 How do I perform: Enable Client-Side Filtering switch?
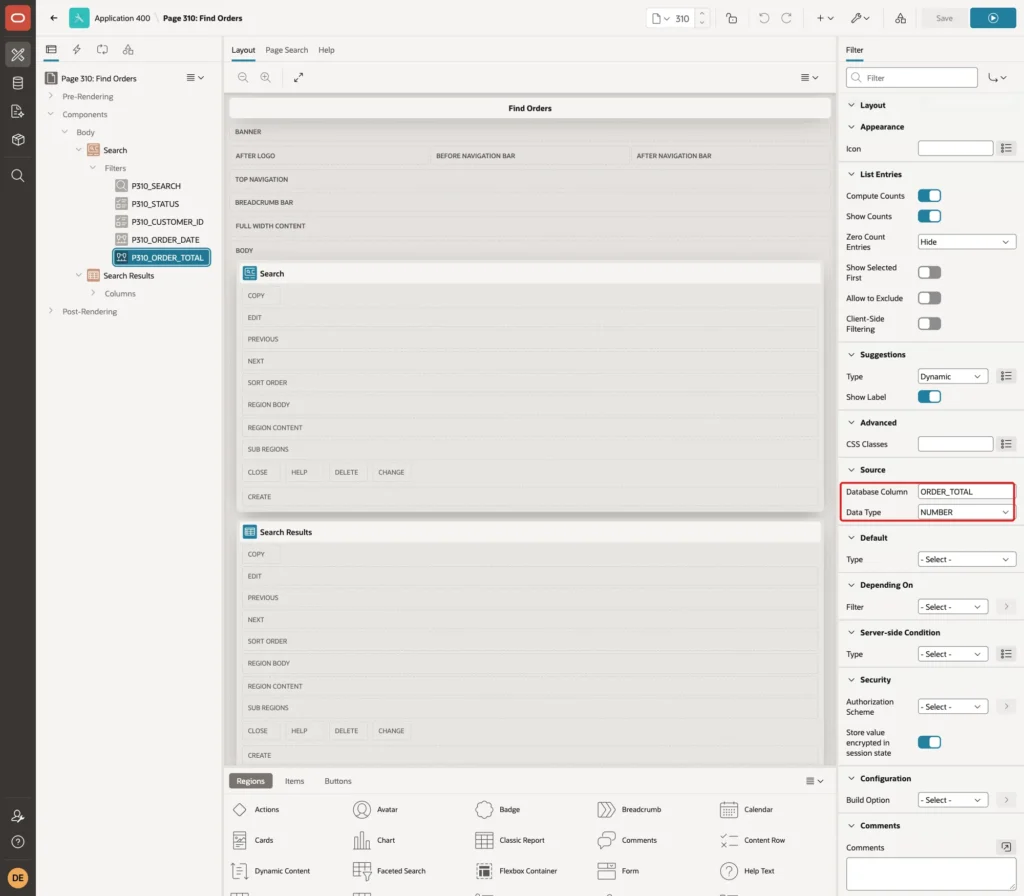coord(929,324)
